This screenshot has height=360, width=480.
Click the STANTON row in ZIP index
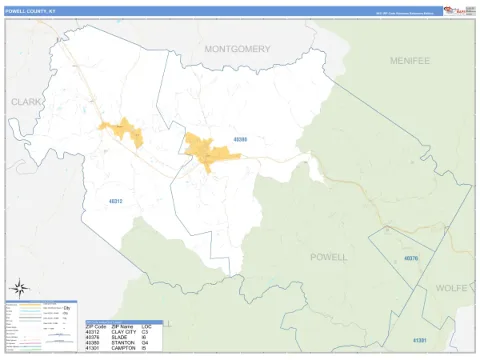[124, 343]
